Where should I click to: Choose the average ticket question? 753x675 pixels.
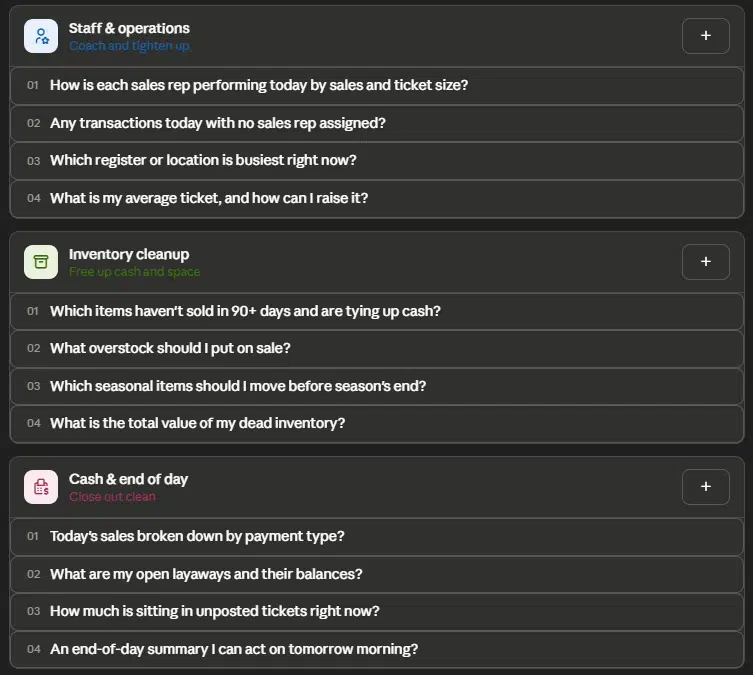pyautogui.click(x=377, y=198)
